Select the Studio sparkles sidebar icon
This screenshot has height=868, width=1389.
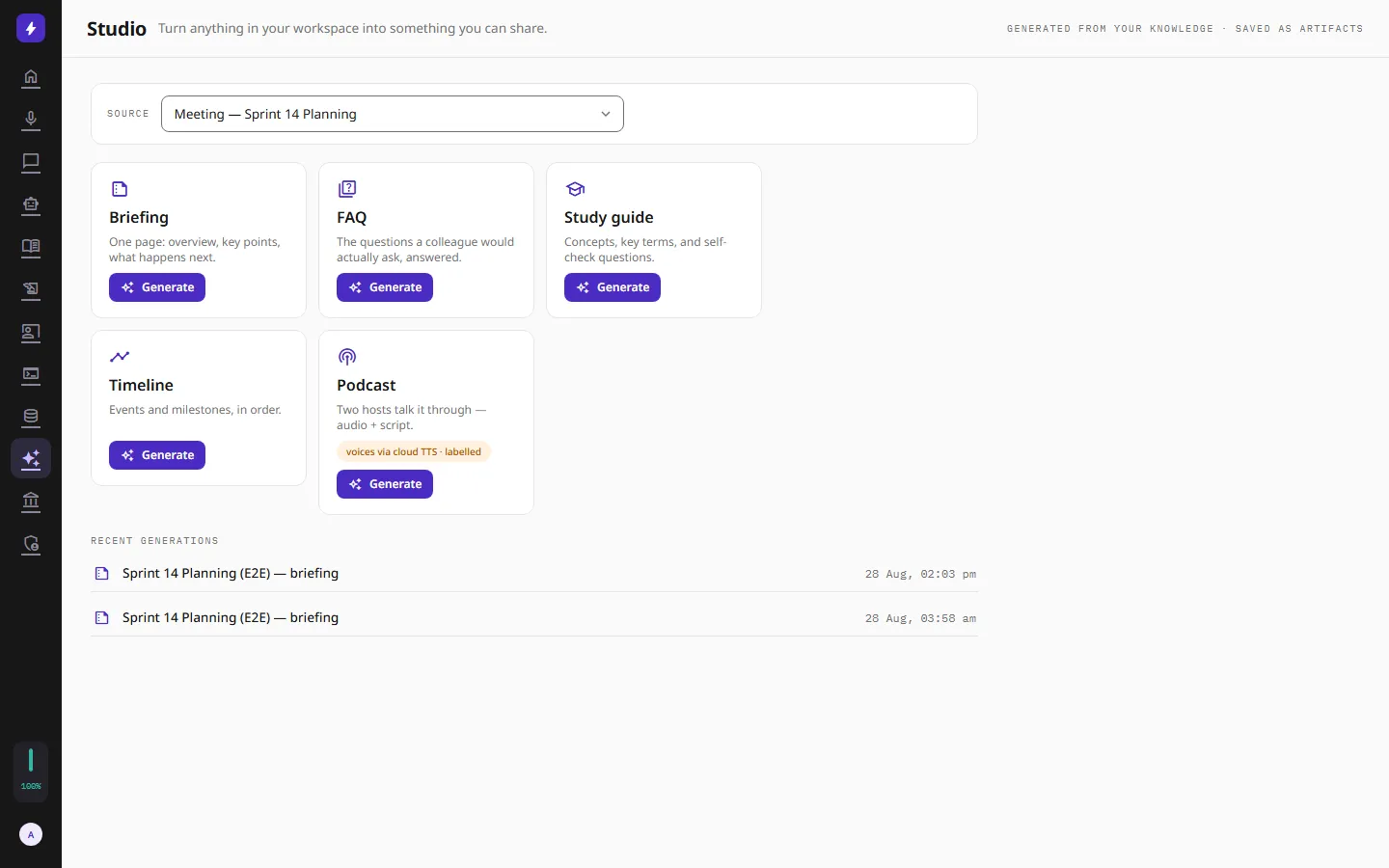tap(31, 459)
